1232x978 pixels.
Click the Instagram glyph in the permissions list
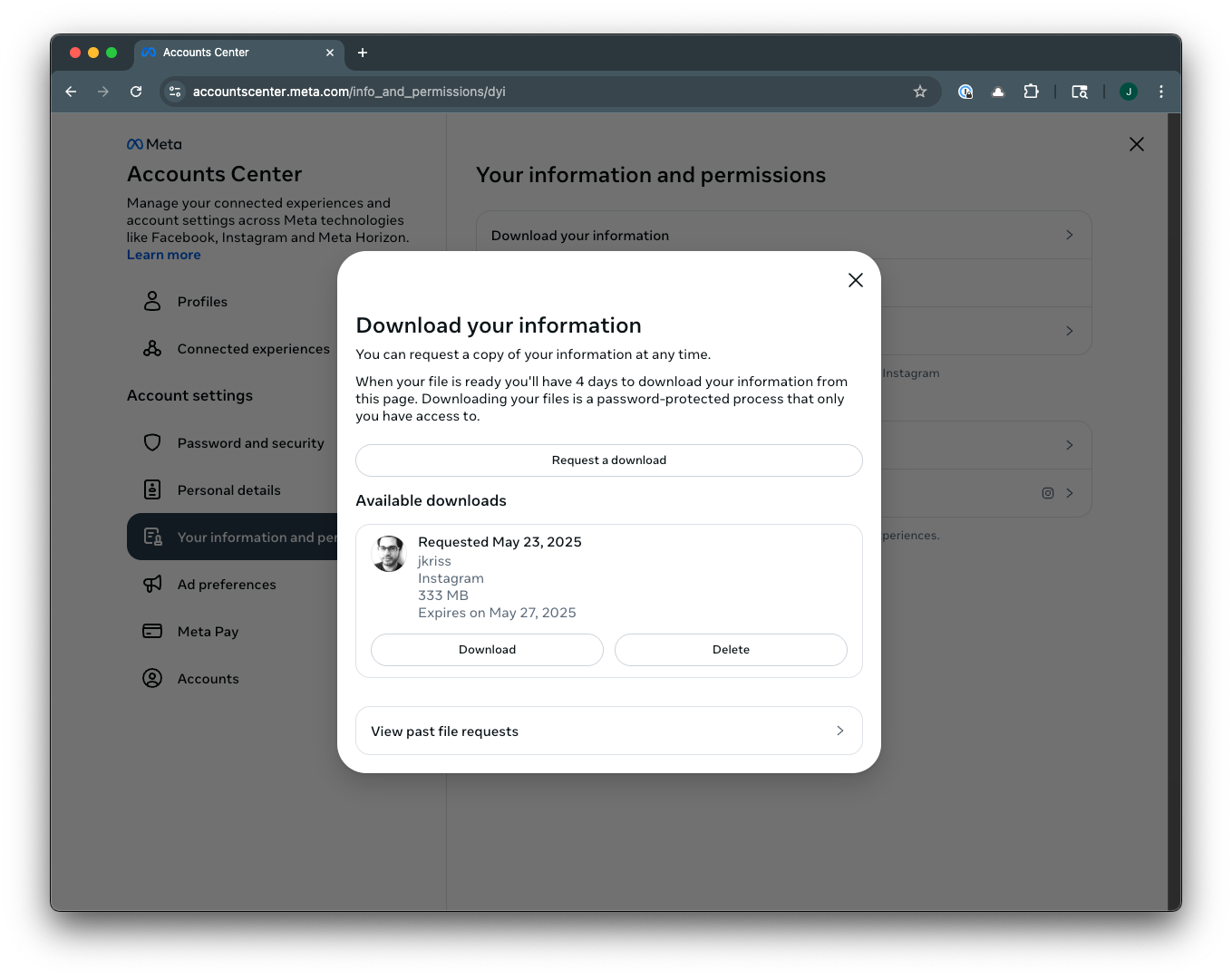coord(1047,493)
